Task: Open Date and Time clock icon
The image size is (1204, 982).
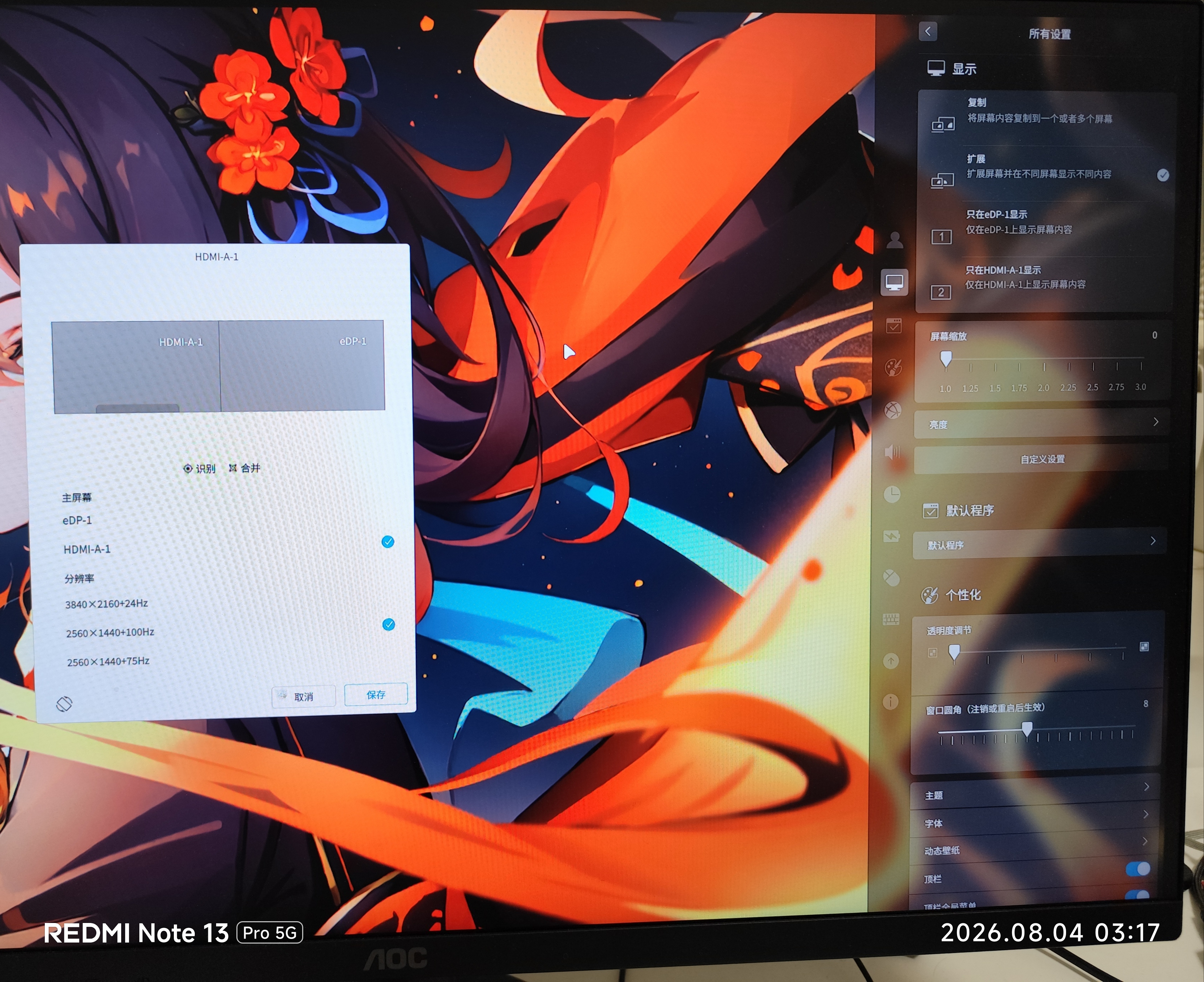Action: tap(892, 494)
